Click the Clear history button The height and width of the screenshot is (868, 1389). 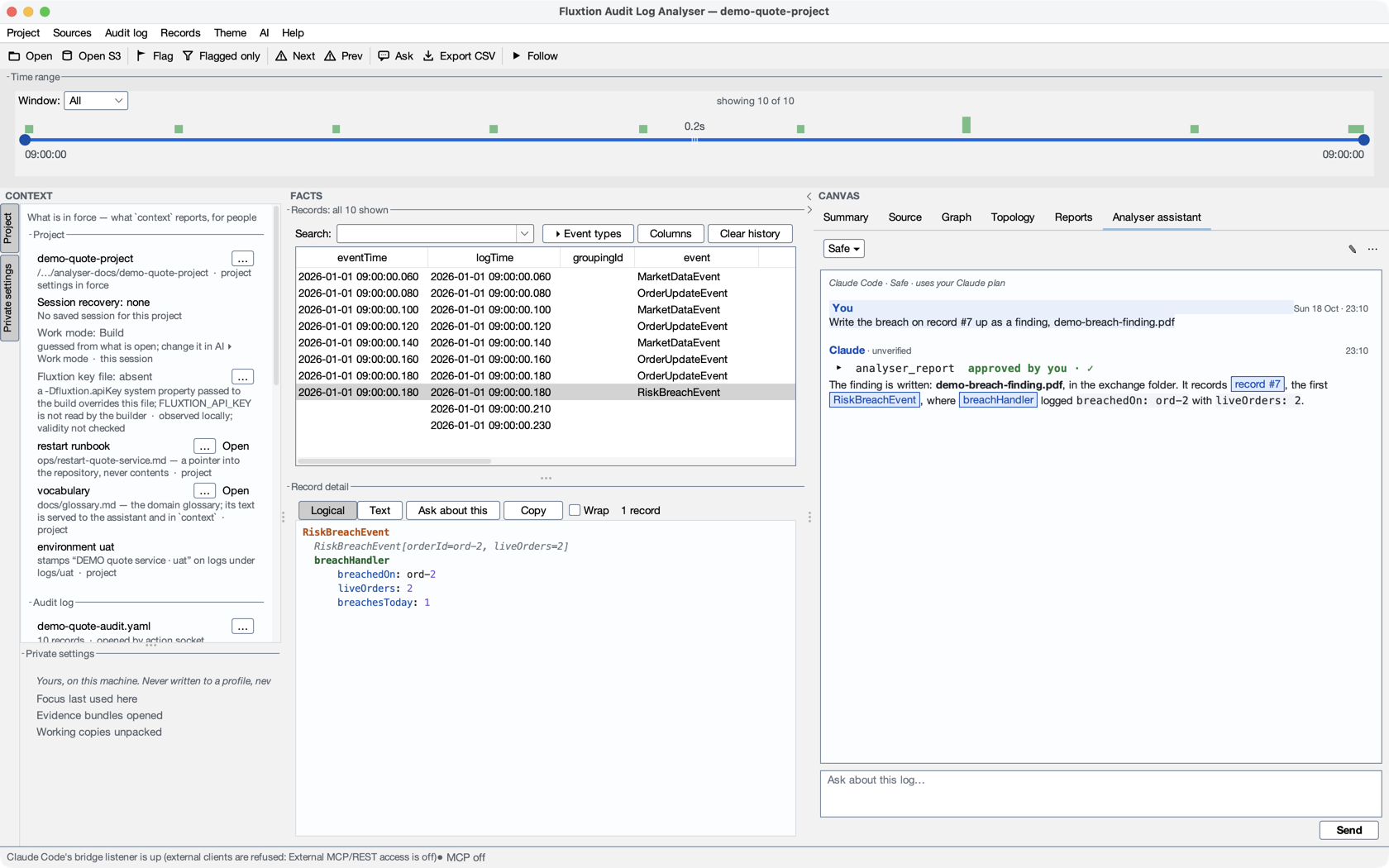click(750, 234)
